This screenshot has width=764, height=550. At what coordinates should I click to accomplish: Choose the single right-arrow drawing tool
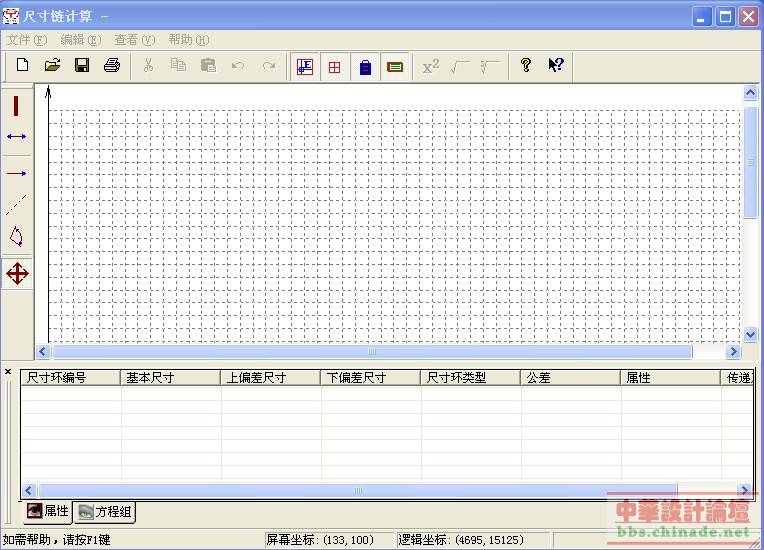[17, 173]
